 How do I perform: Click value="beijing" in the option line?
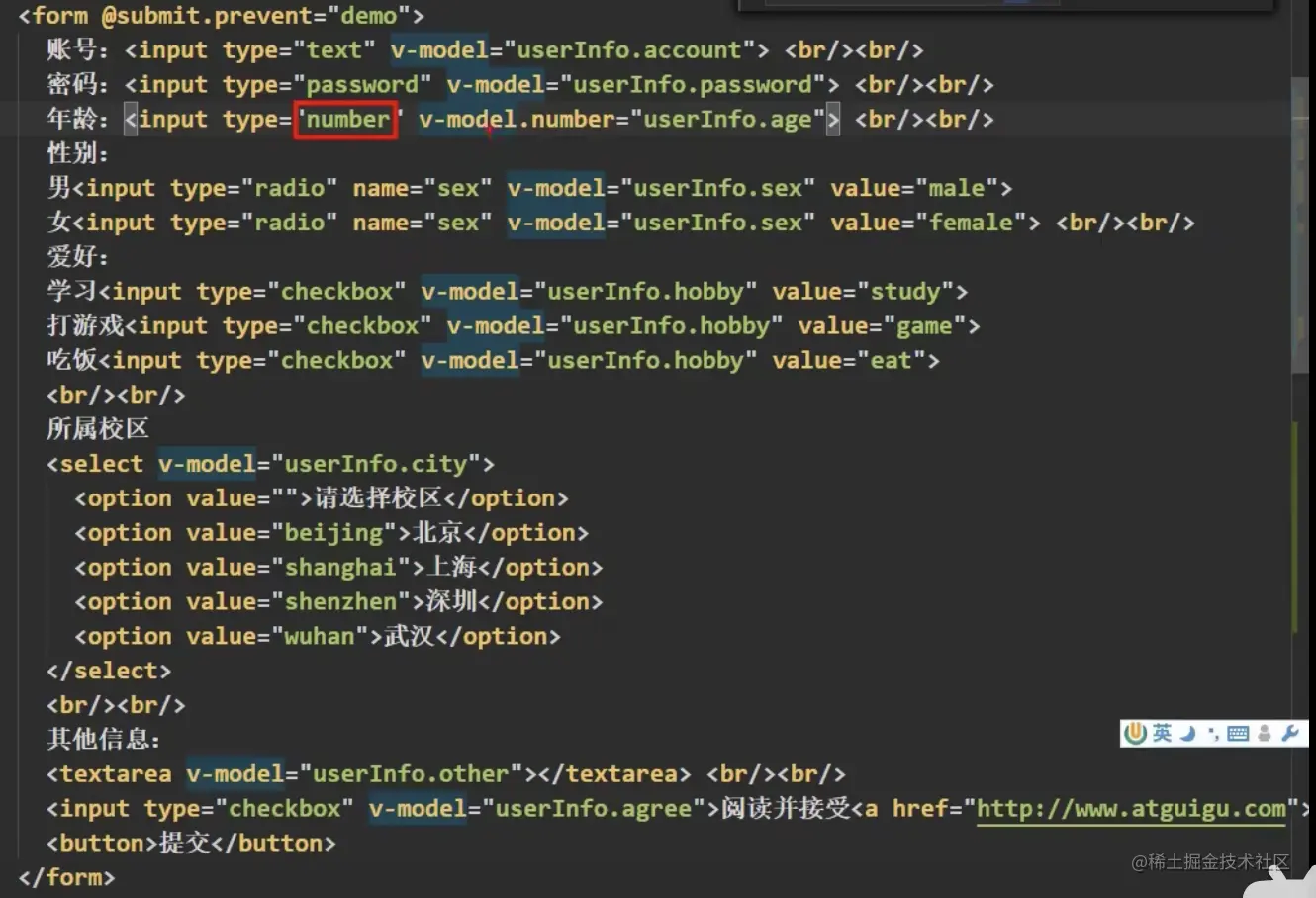pos(292,533)
